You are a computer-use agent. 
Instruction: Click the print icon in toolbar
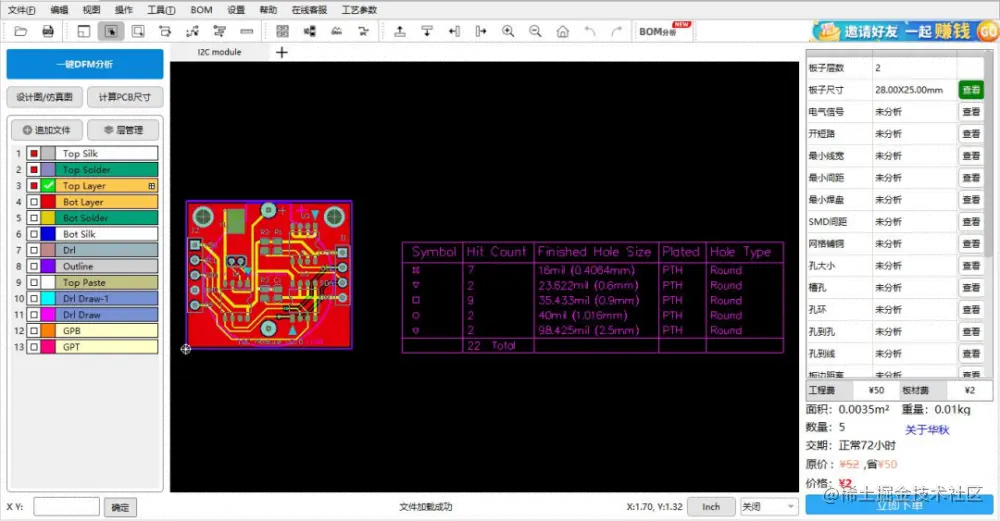pos(48,31)
